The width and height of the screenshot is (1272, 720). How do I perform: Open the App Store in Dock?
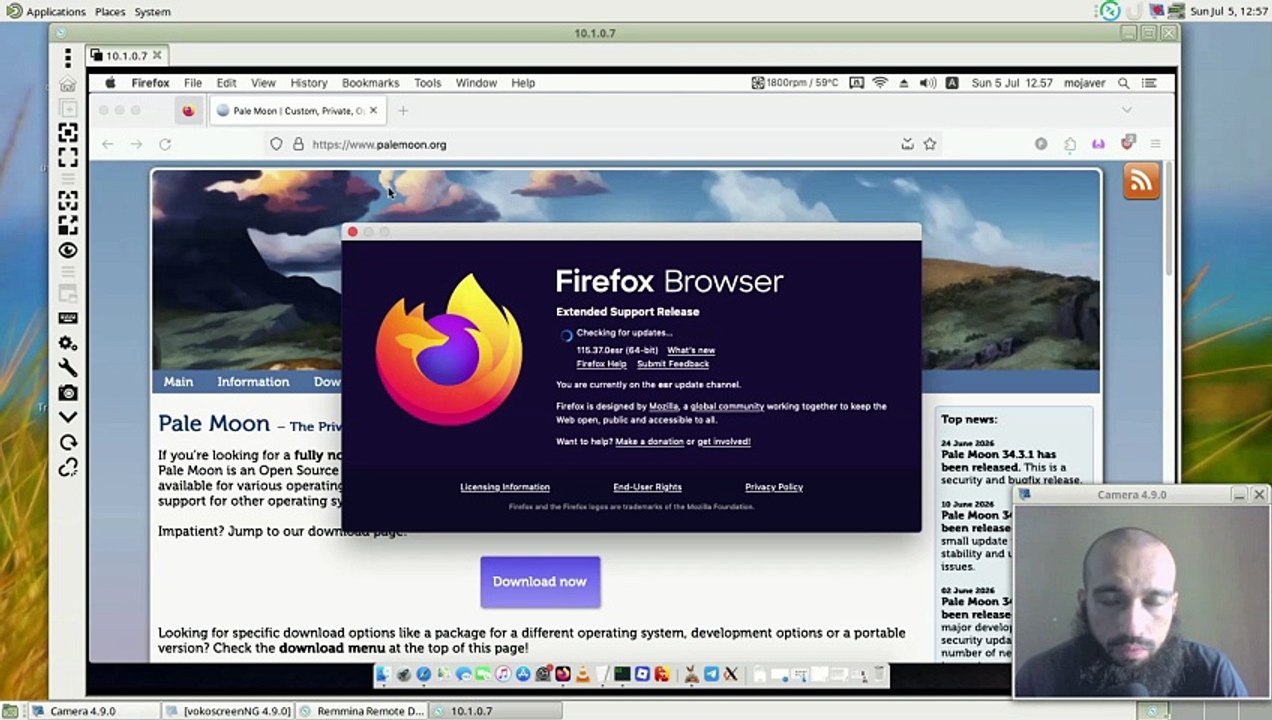pos(523,675)
